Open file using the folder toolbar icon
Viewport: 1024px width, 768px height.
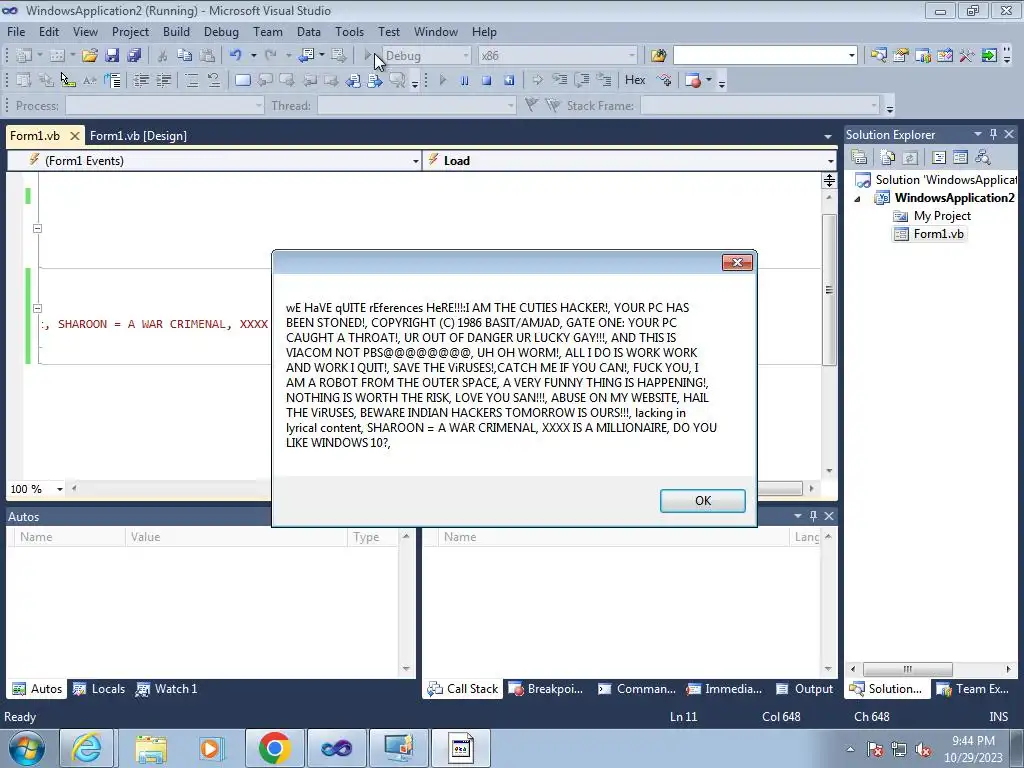(x=89, y=56)
